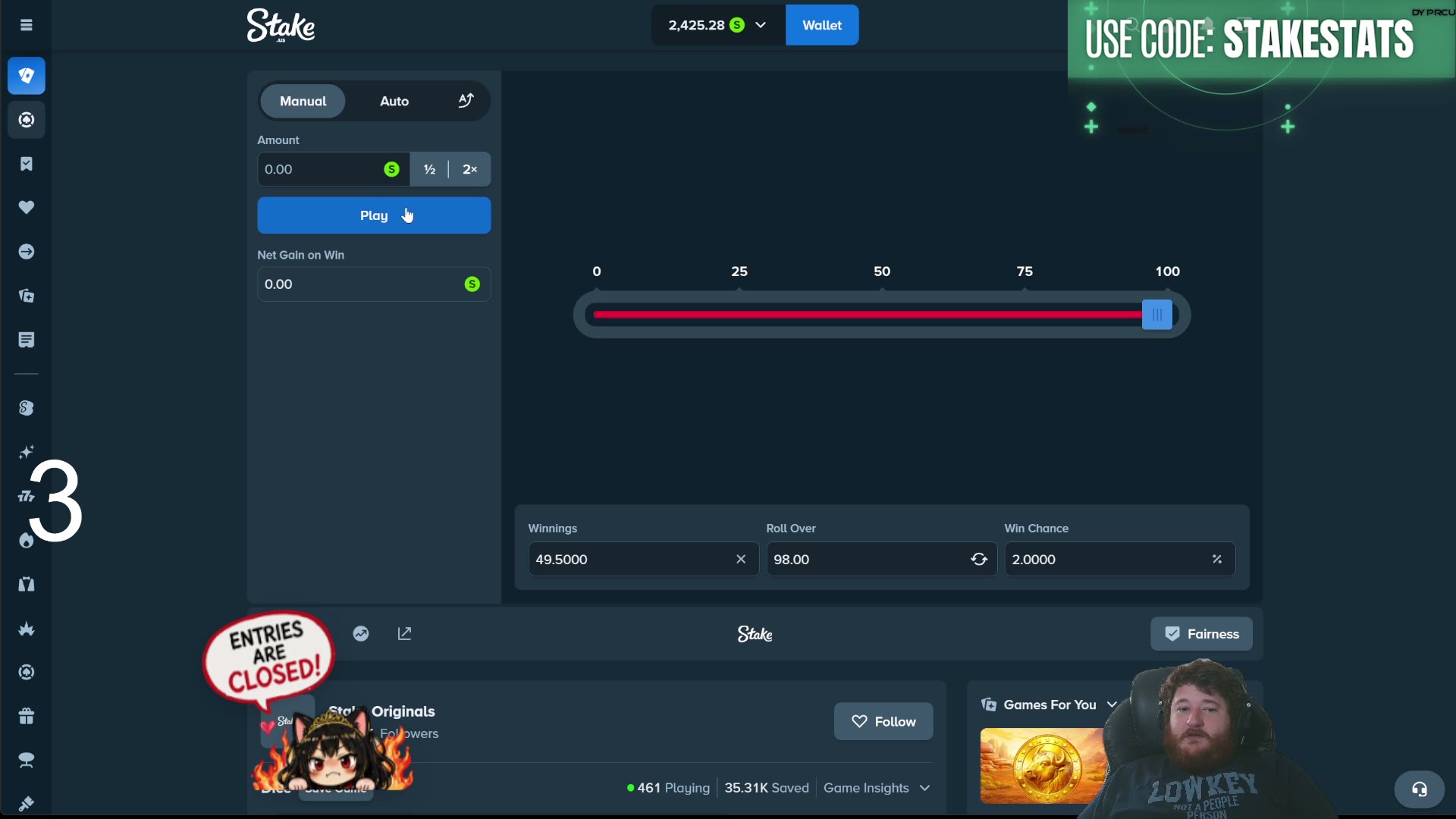Switch to Manual betting mode
This screenshot has height=819, width=1456.
coord(303,101)
